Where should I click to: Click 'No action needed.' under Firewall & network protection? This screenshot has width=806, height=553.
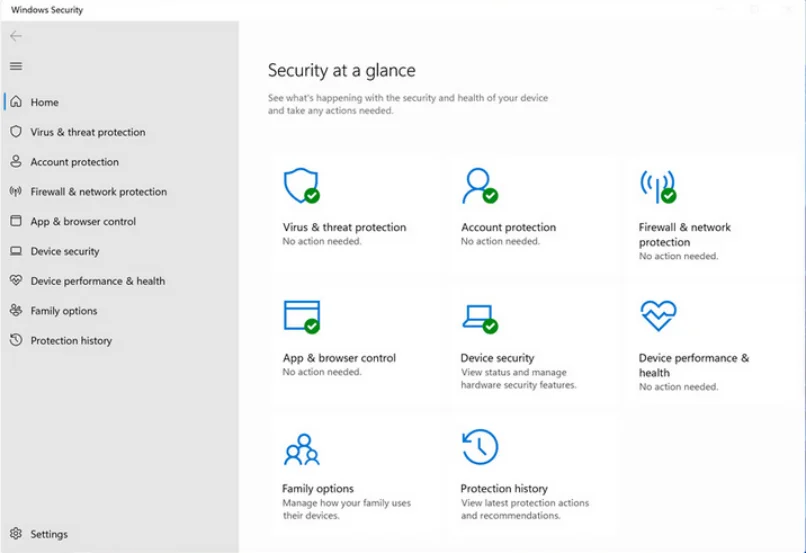point(679,256)
